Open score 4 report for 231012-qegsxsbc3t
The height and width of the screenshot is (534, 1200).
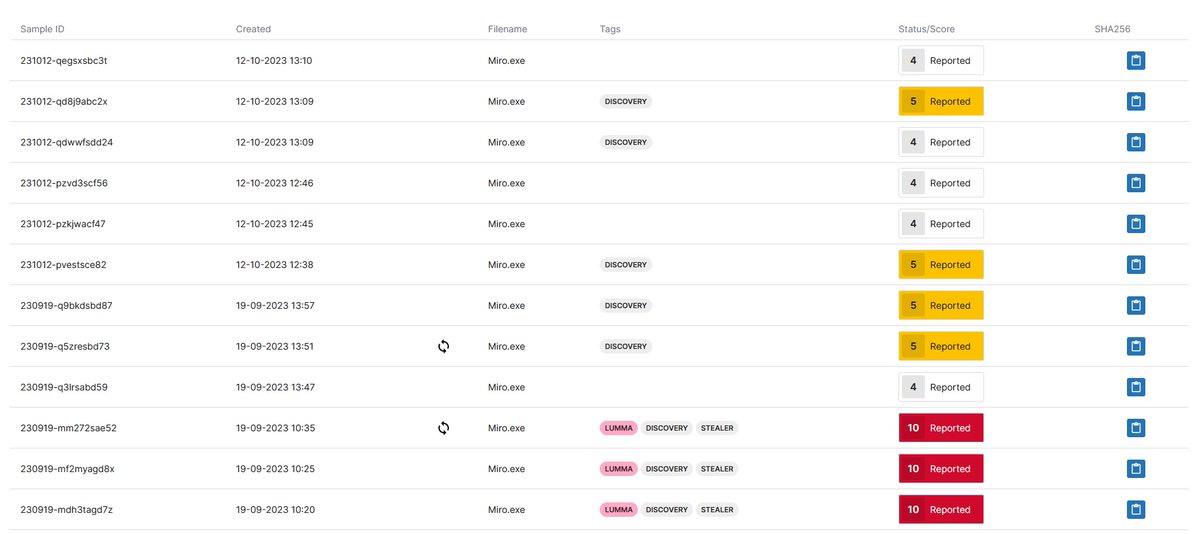(x=941, y=61)
